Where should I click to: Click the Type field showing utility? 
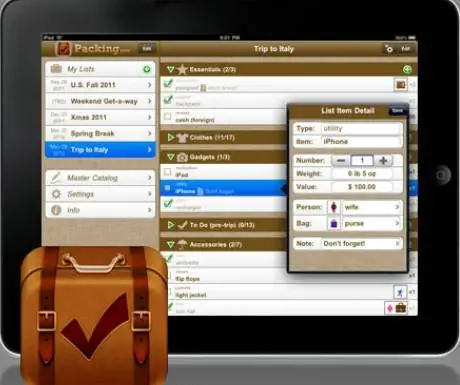tap(361, 128)
